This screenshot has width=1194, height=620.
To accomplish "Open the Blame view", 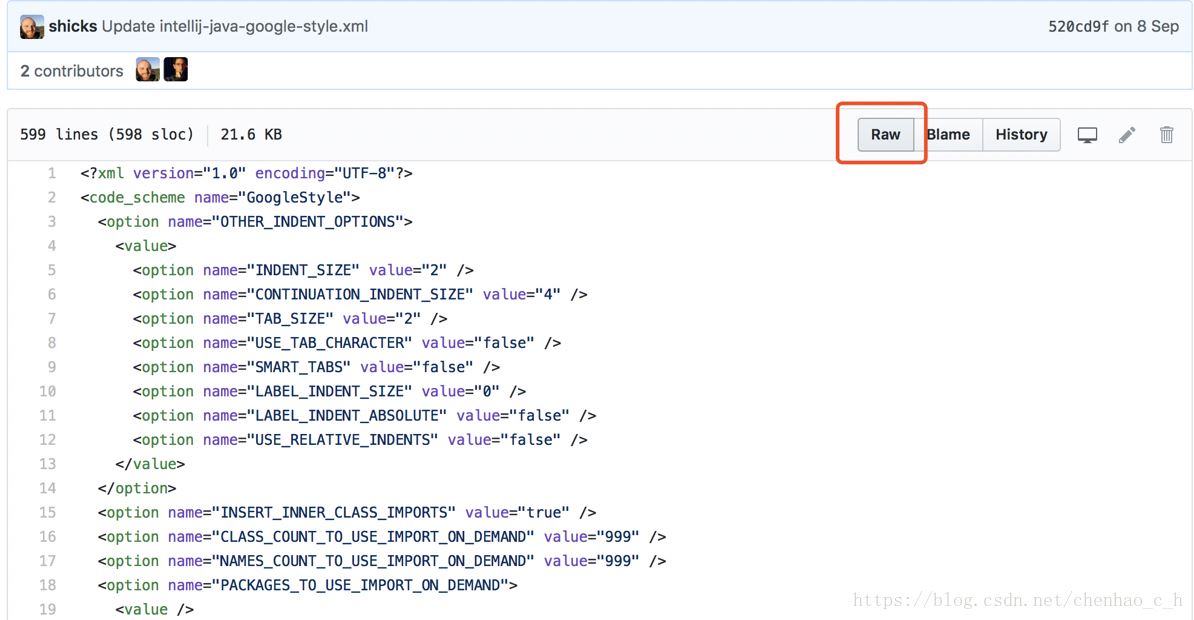I will pyautogui.click(x=948, y=135).
